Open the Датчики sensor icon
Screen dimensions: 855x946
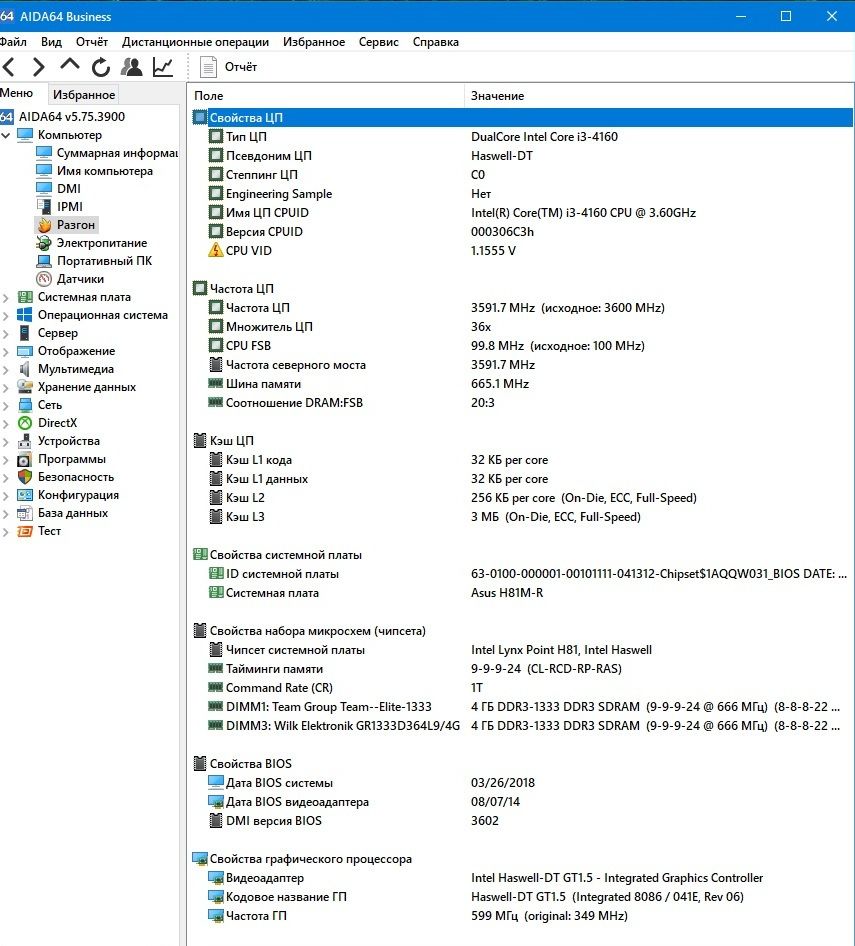tap(44, 279)
